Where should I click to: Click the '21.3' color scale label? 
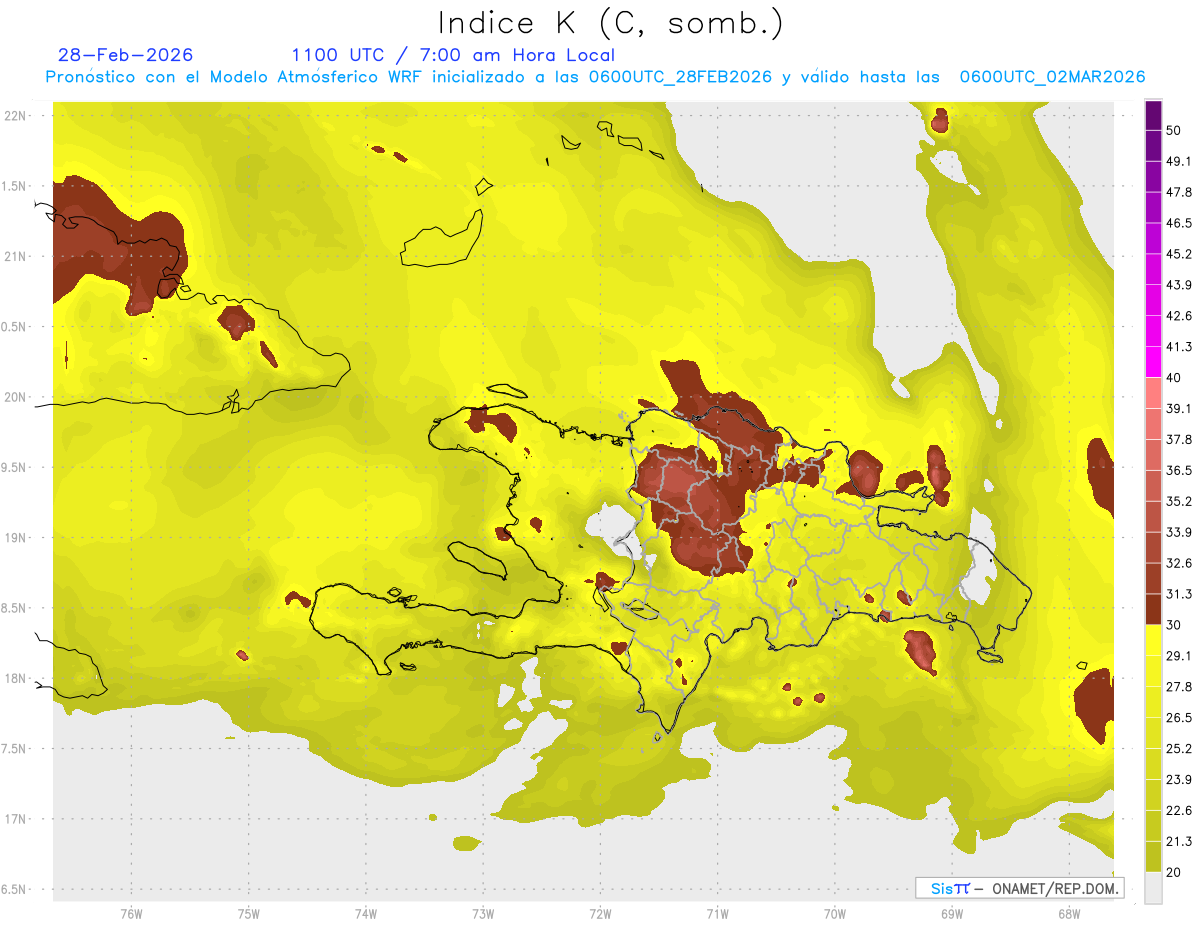coord(1179,842)
